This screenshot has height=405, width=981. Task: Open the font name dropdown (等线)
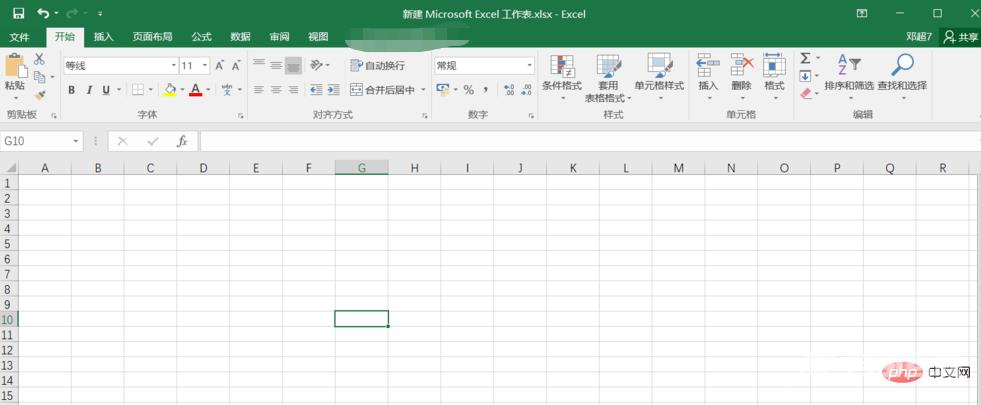[171, 66]
